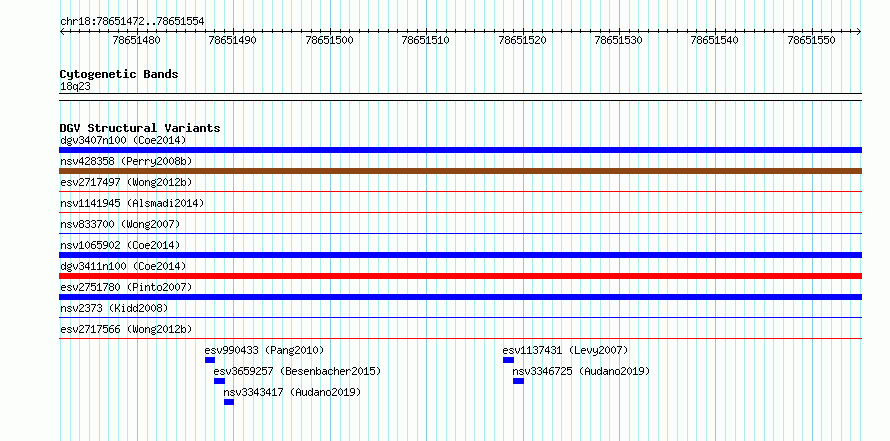The height and width of the screenshot is (441, 890).
Task: Select the blue esv2751780 variant bar
Action: tap(460, 297)
